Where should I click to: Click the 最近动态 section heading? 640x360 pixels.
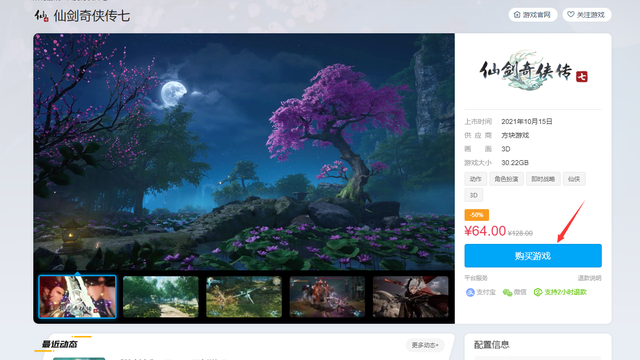click(x=60, y=344)
